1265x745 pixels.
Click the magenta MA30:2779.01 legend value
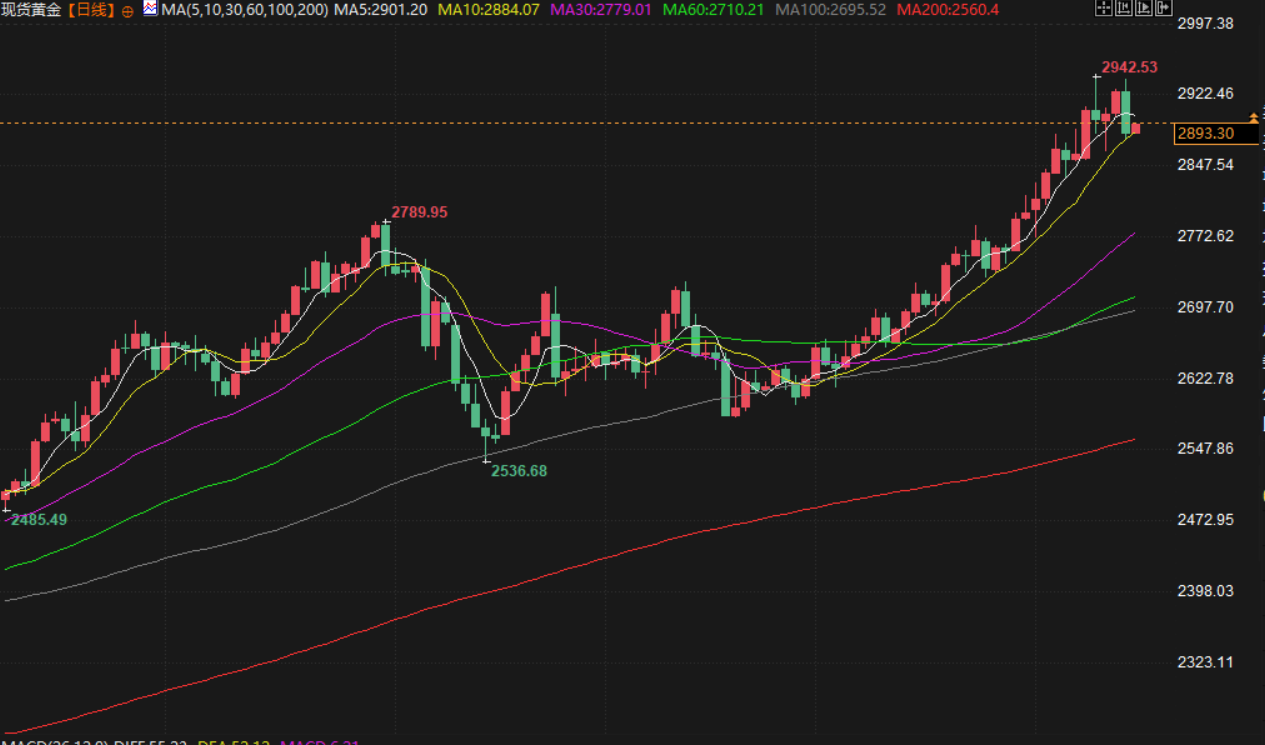pyautogui.click(x=601, y=10)
